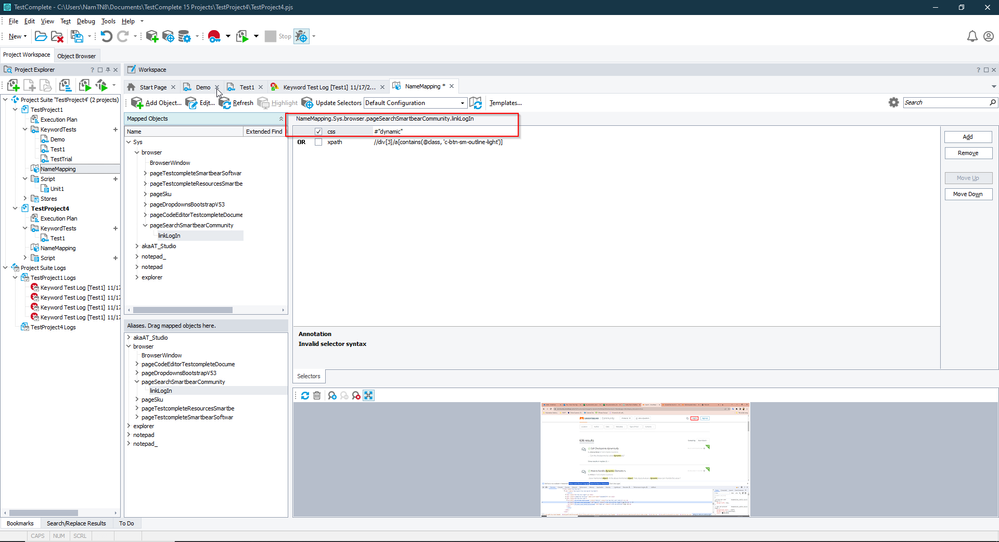The width and height of the screenshot is (999, 542).
Task: Click the Record test red icon
Action: pyautogui.click(x=214, y=37)
